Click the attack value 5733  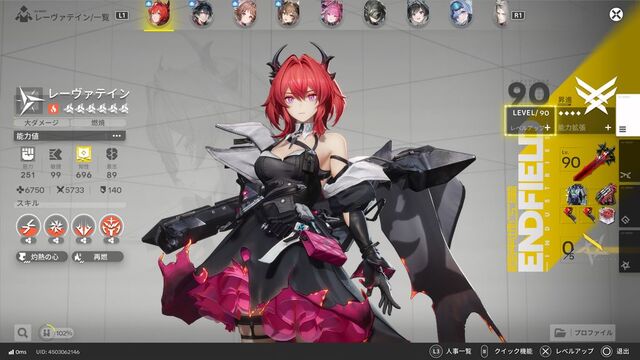(x=70, y=190)
